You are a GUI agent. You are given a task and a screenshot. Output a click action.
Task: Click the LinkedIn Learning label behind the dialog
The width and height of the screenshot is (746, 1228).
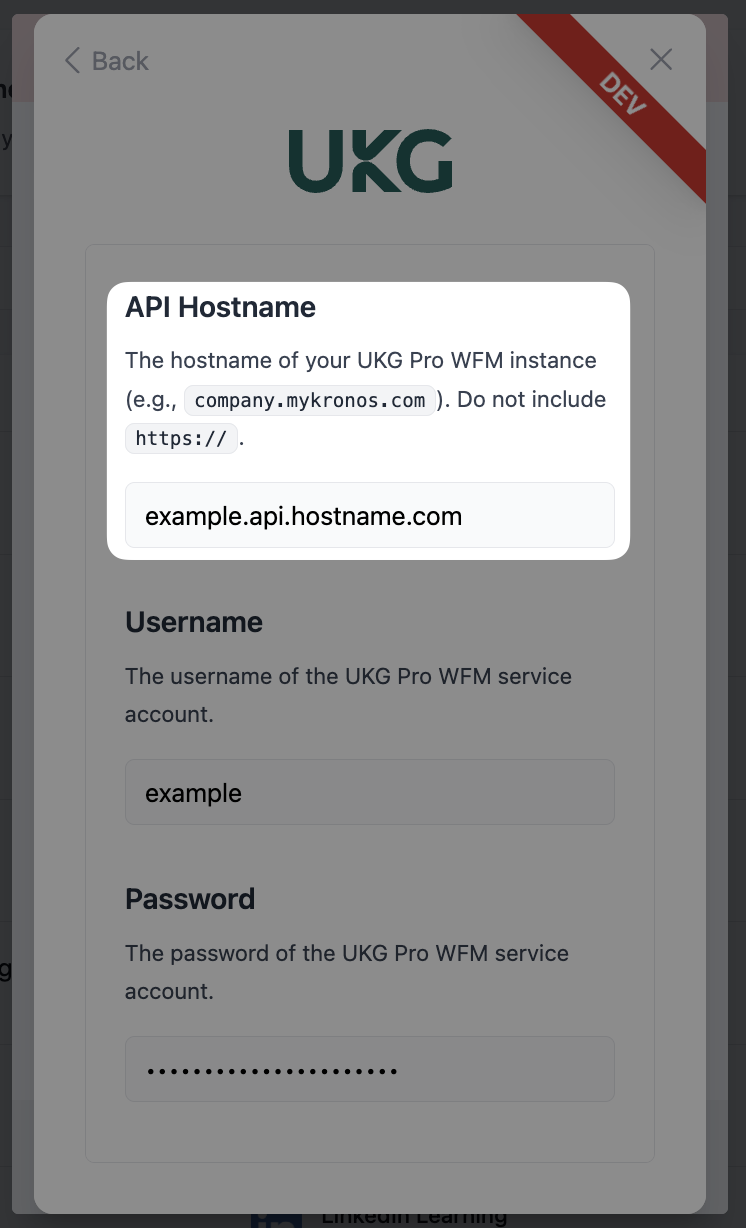point(414,1218)
